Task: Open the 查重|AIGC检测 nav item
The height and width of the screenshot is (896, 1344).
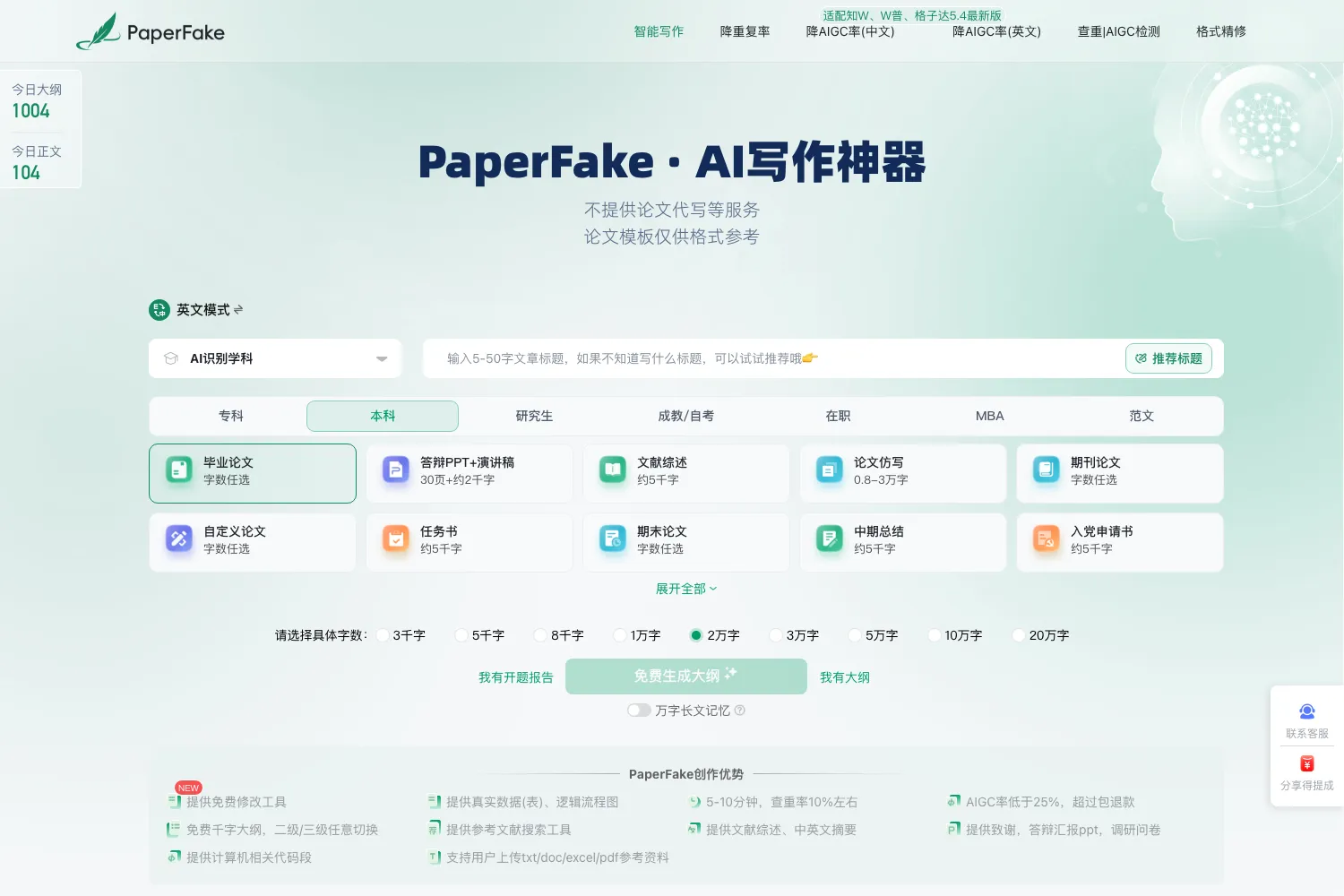Action: click(1118, 31)
